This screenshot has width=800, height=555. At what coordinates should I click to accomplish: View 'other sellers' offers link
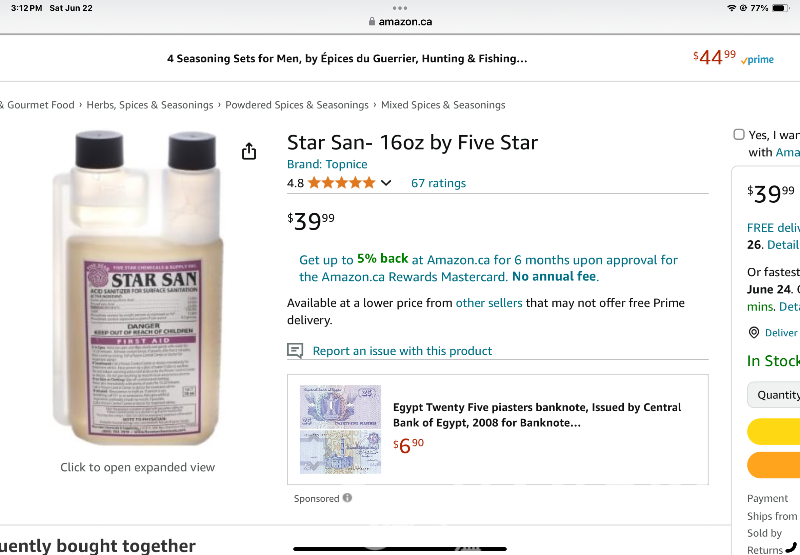tap(489, 303)
